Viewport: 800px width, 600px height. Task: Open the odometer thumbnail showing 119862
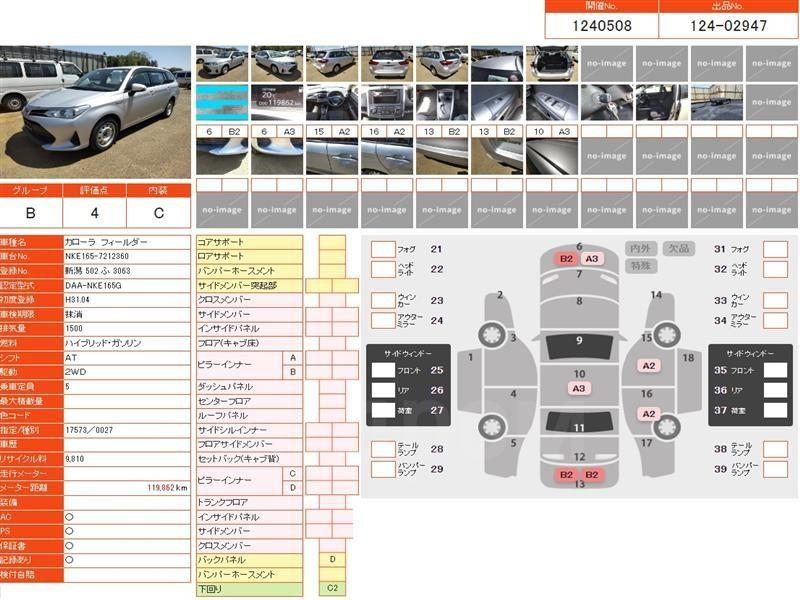pos(277,102)
